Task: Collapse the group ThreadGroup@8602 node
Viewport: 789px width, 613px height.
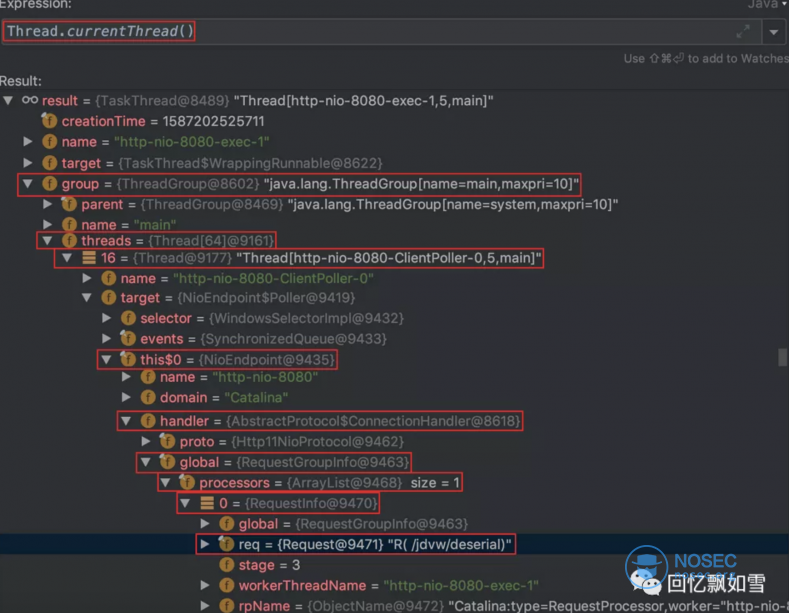Action: [x=28, y=184]
